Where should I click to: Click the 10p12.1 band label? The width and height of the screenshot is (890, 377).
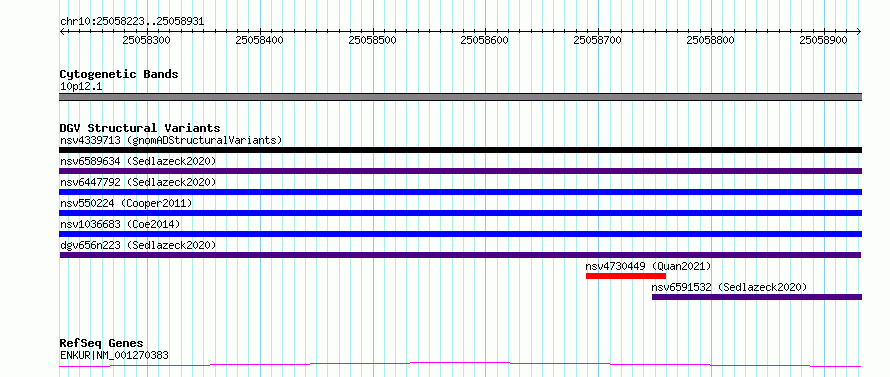pos(81,87)
